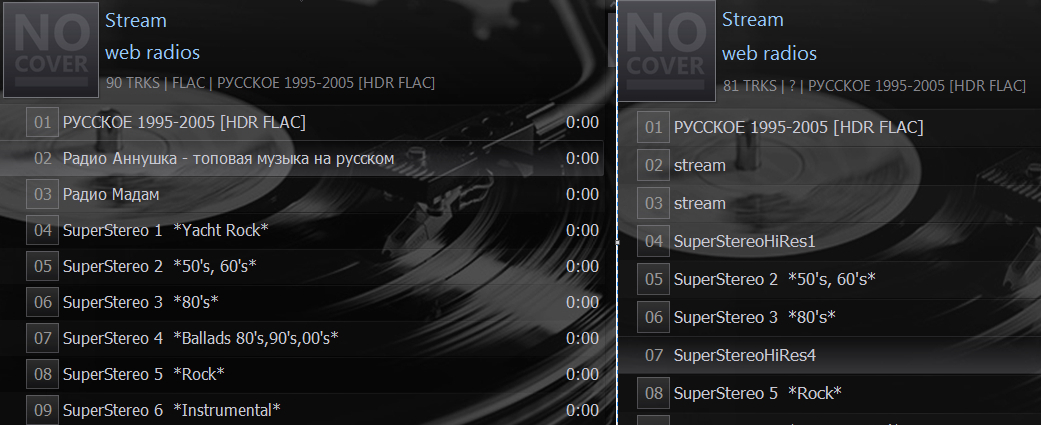Click the NO COVER thumbnail in left playlist
This screenshot has height=425, width=1041.
(51, 50)
